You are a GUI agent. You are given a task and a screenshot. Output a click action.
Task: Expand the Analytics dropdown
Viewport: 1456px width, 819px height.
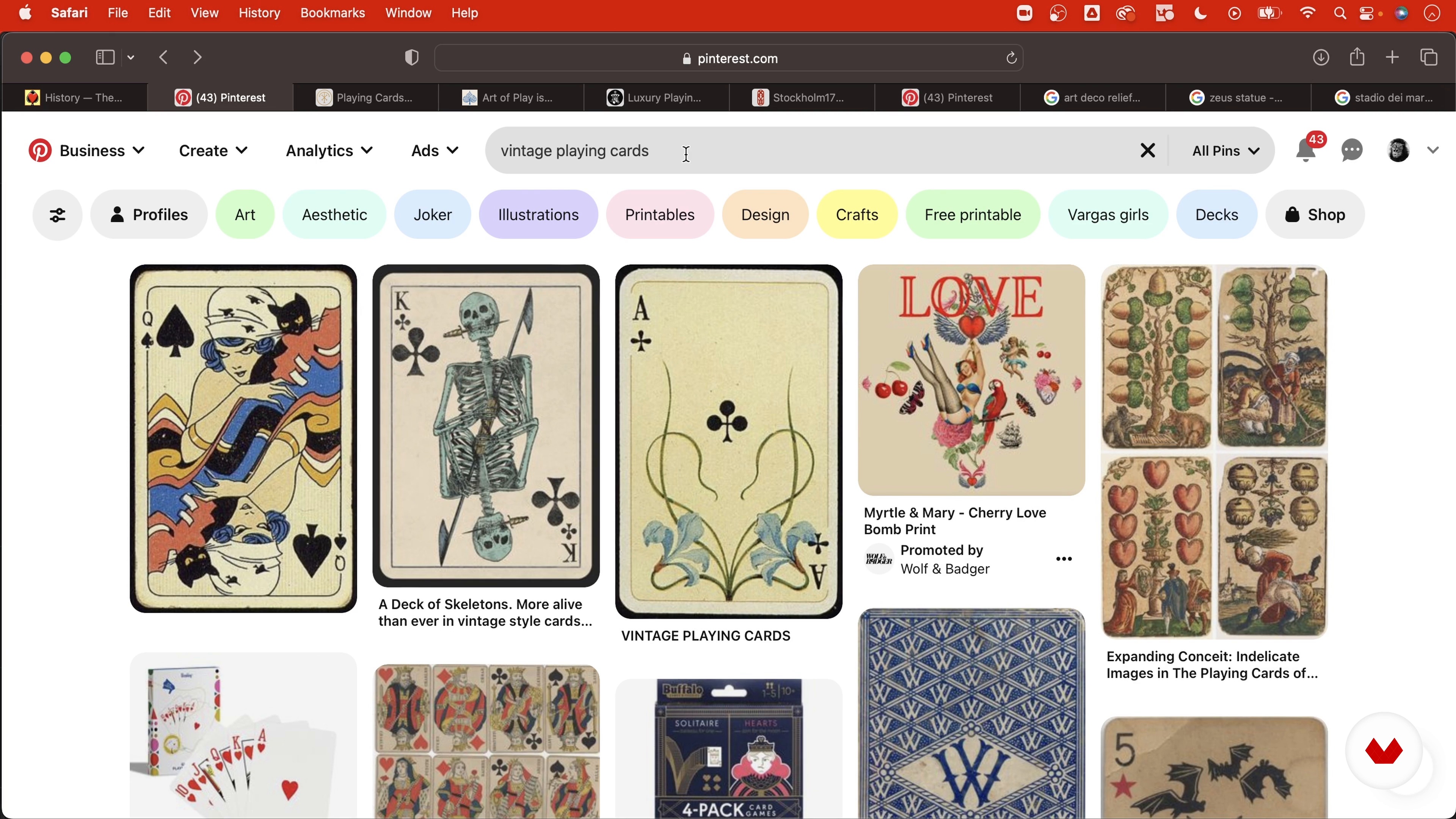click(329, 151)
